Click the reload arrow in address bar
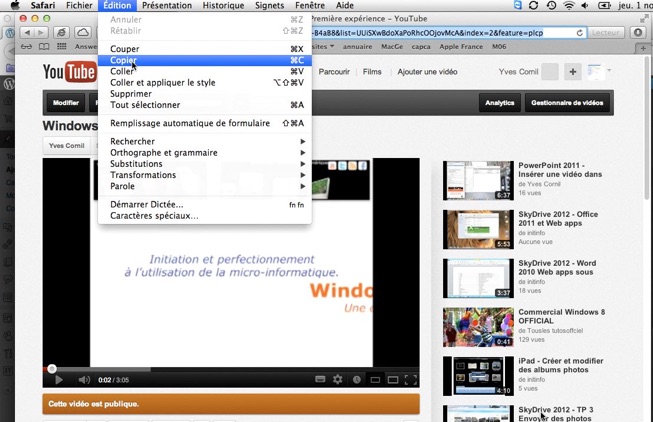Viewport: 653px width, 422px height. point(579,32)
